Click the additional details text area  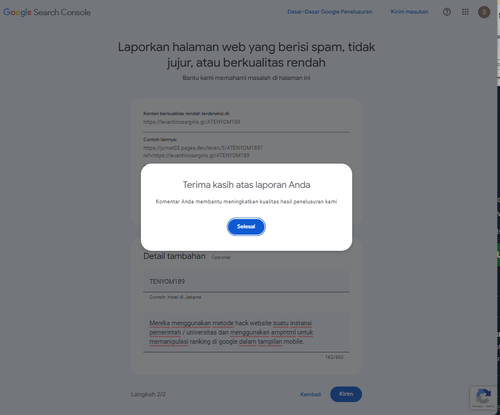pos(246,332)
